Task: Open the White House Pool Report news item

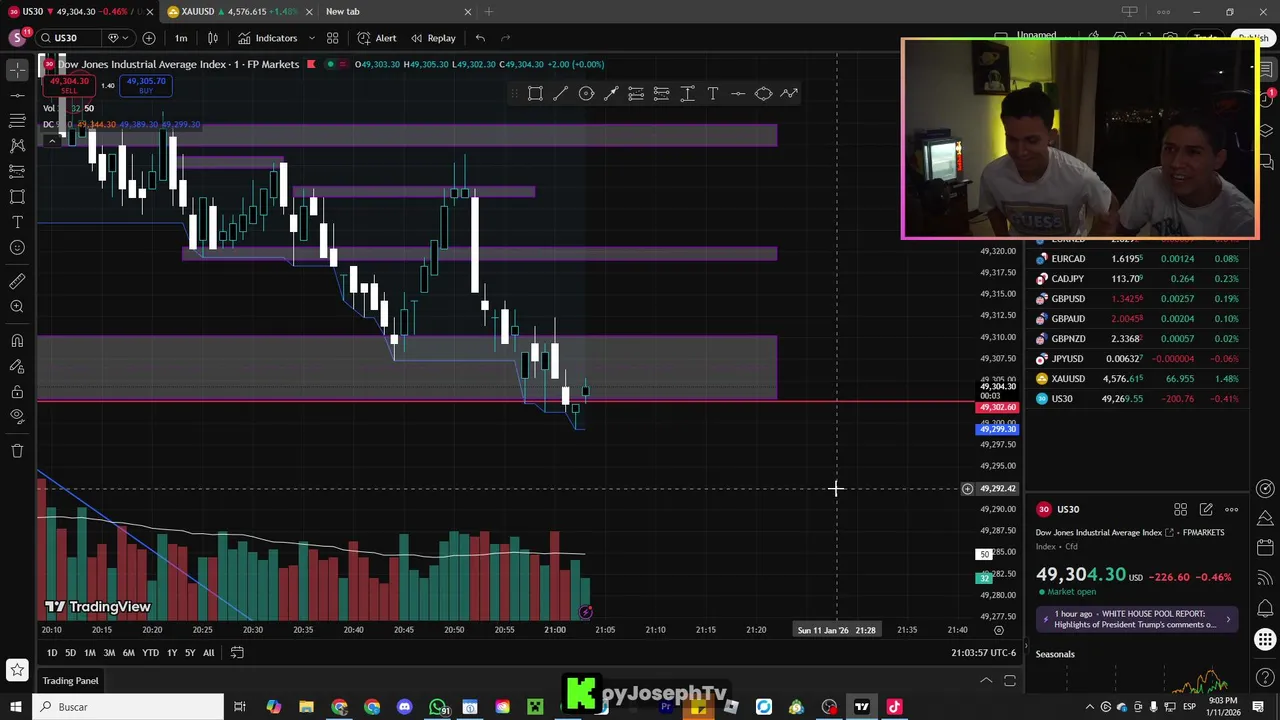Action: pyautogui.click(x=1138, y=619)
